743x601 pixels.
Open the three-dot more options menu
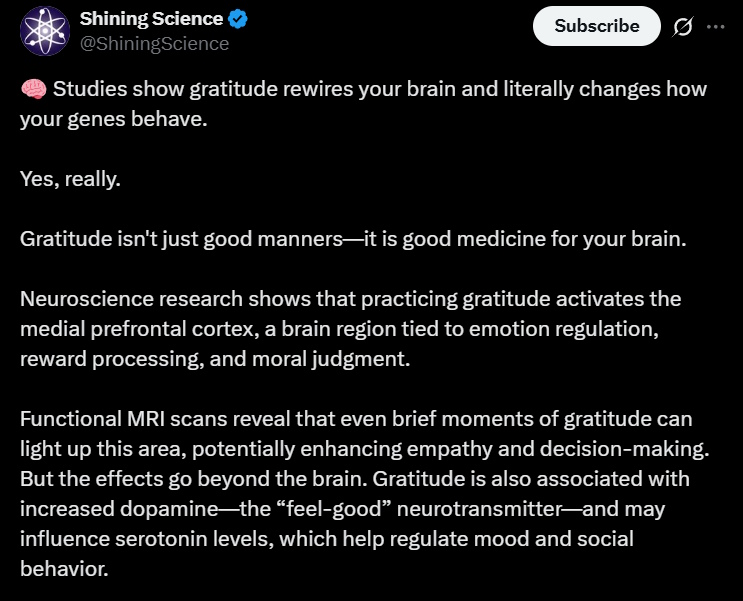click(715, 27)
